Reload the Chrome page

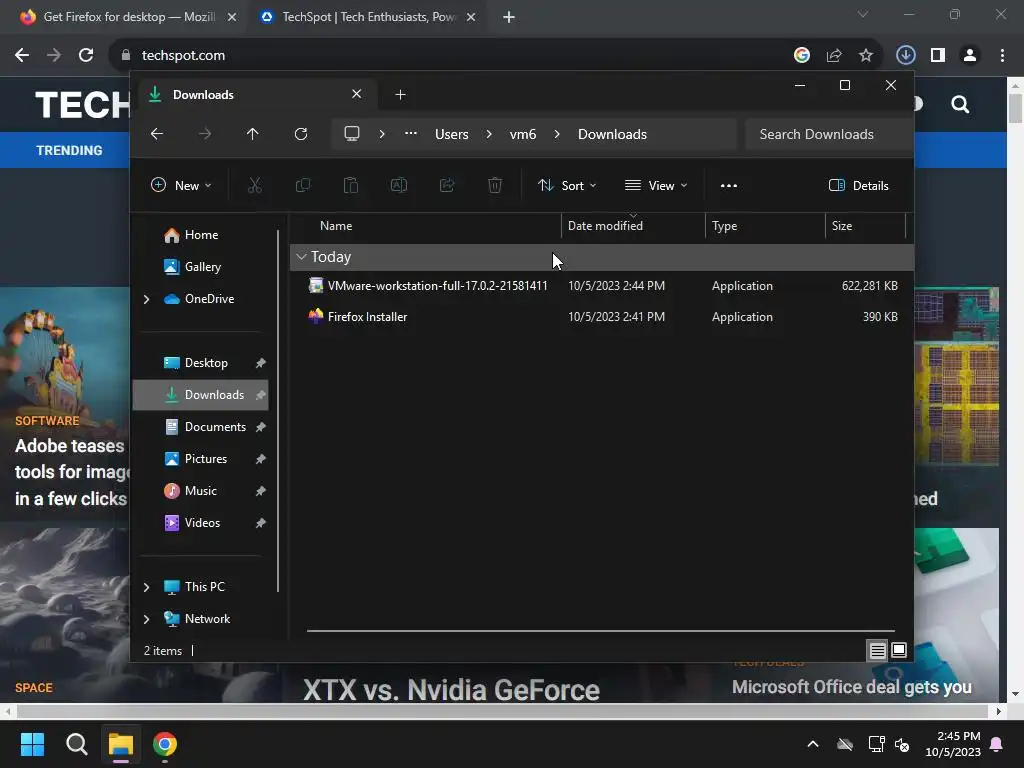click(x=86, y=55)
